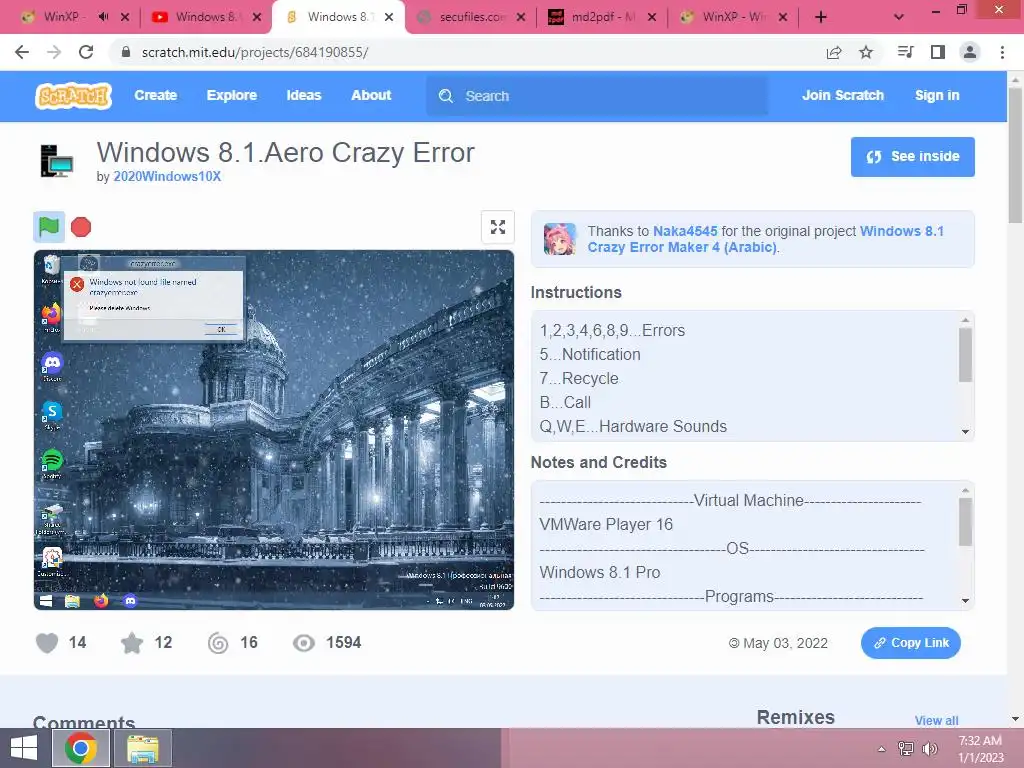
Task: Stop the project with red stop button
Action: tap(81, 227)
